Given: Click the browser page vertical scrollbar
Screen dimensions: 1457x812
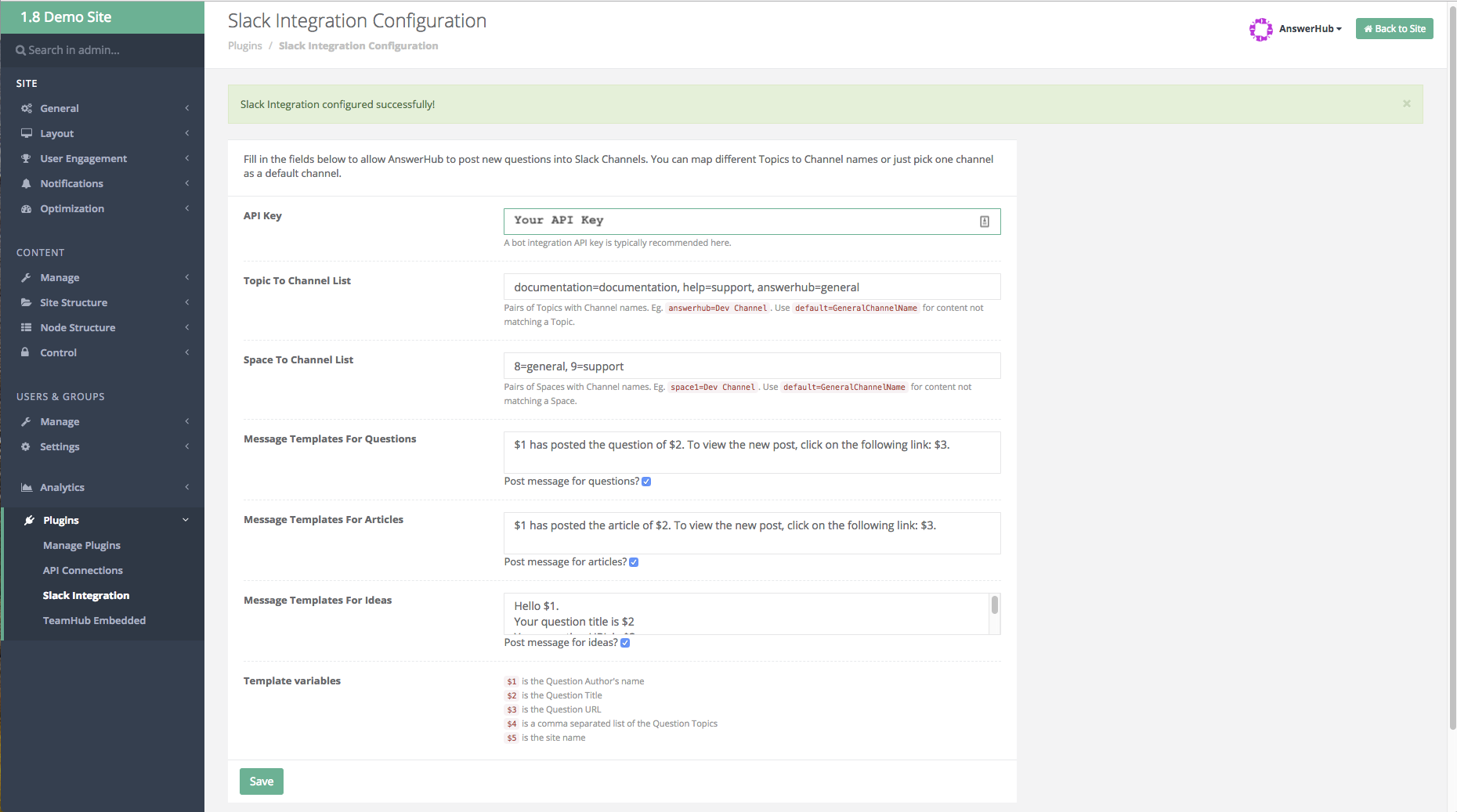Looking at the screenshot, I should click(1452, 368).
